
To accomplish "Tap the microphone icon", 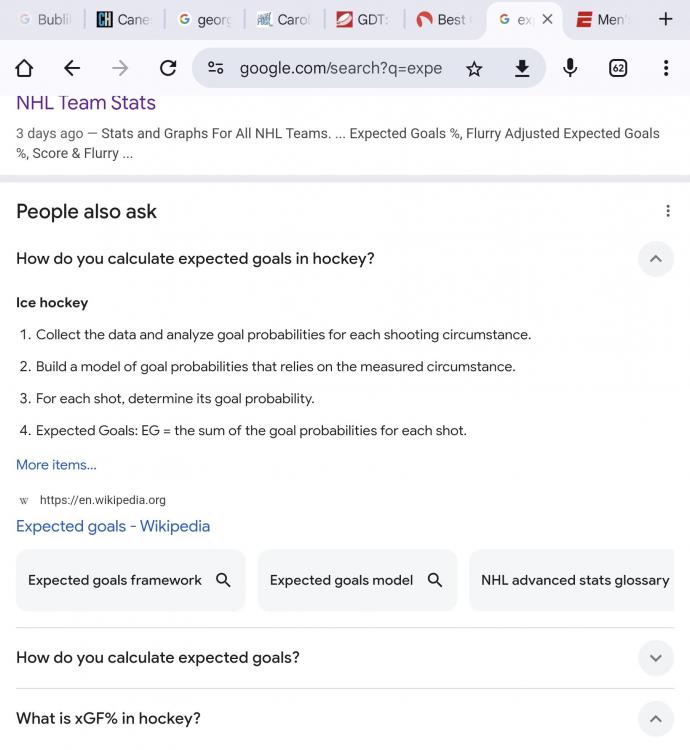I will [570, 68].
